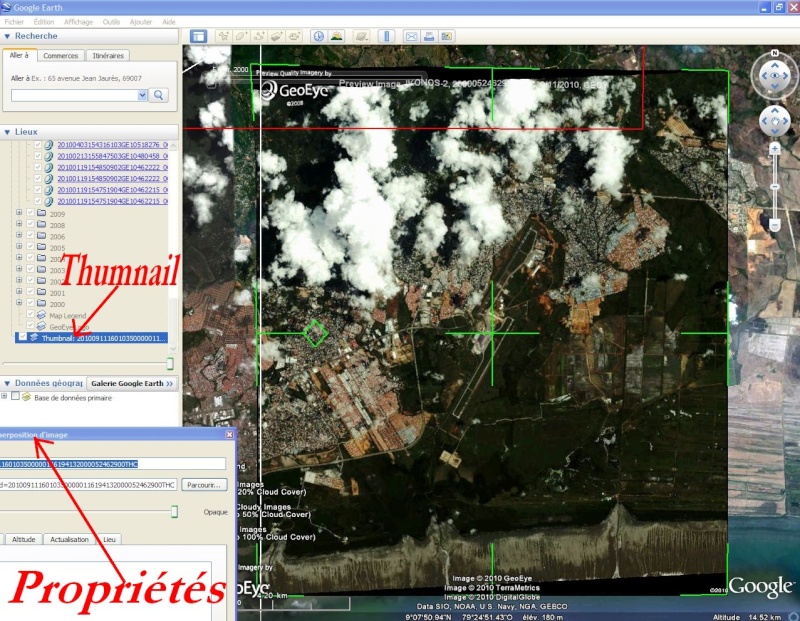Click the Print toolbar icon
Screen dimensions: 800x621
(x=429, y=36)
